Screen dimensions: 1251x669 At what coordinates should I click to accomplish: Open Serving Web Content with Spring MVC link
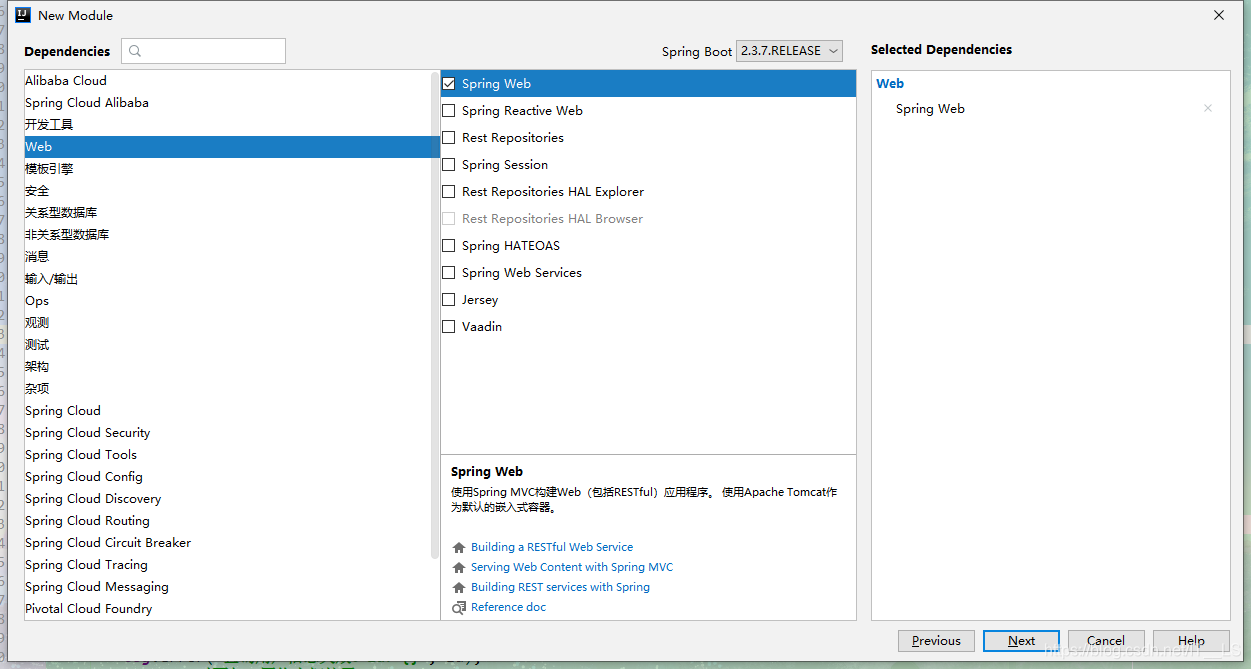[x=572, y=567]
